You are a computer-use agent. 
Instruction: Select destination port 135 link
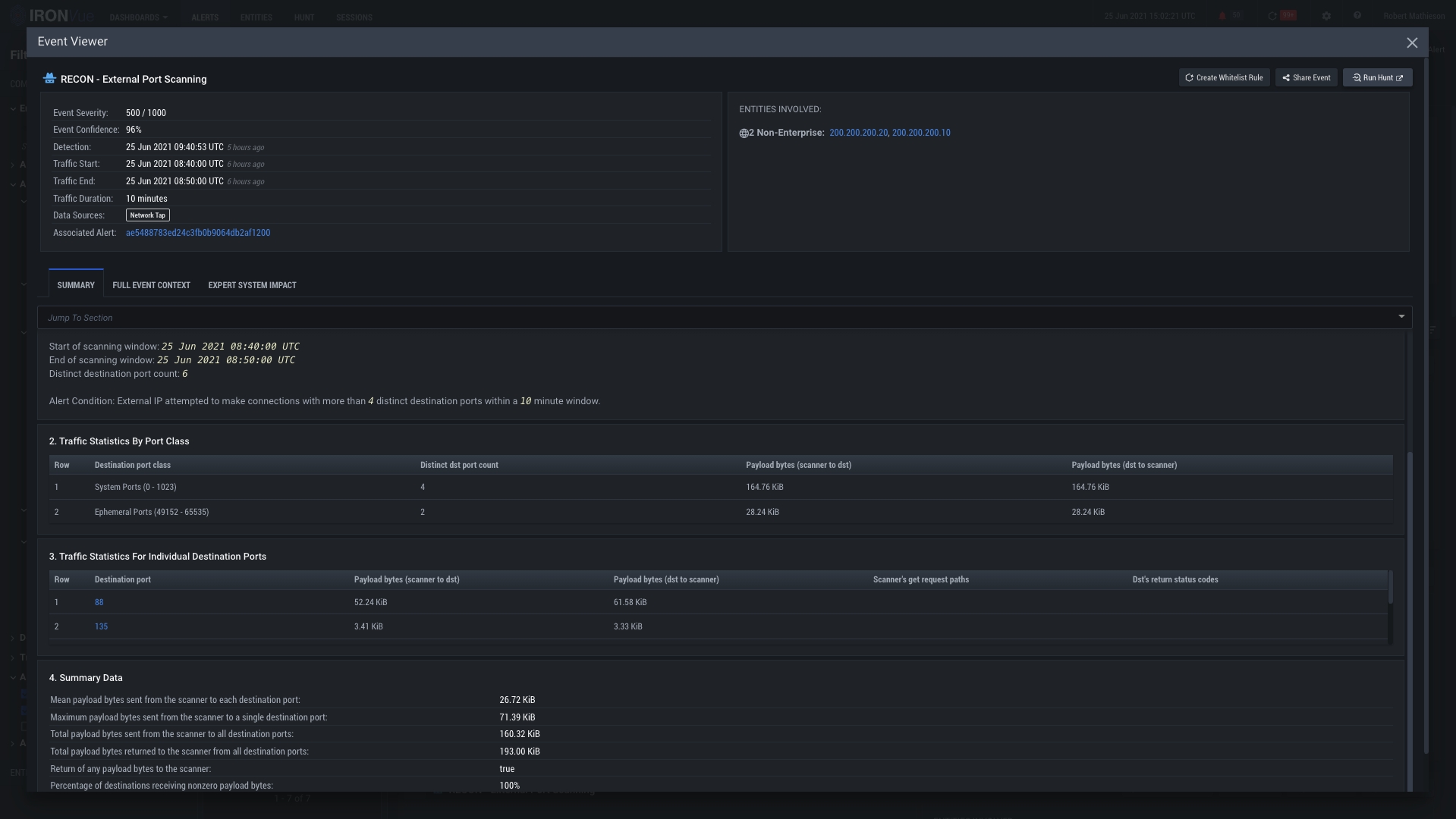coord(101,627)
